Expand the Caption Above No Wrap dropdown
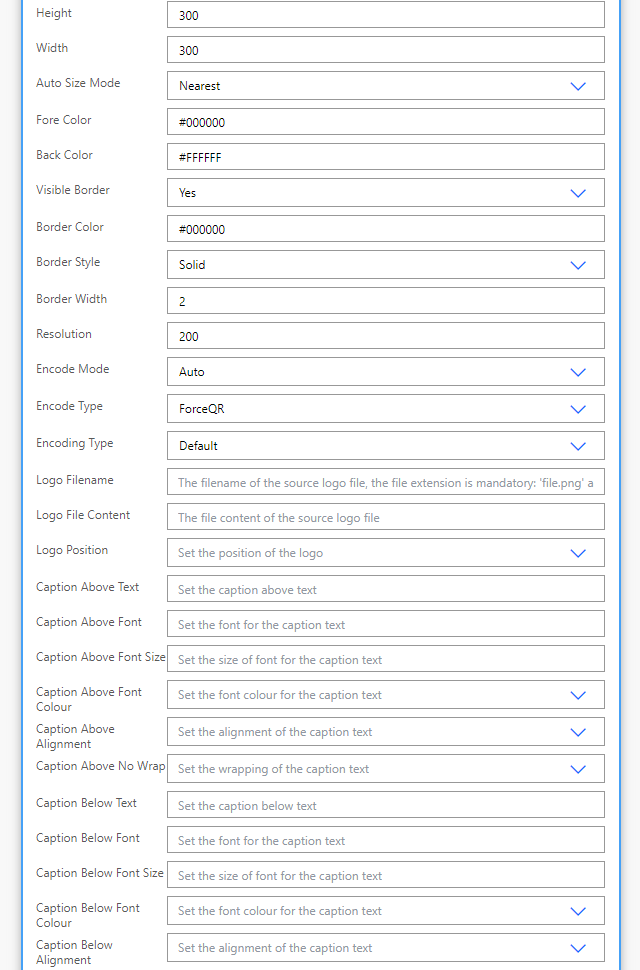This screenshot has height=970, width=640. [578, 769]
